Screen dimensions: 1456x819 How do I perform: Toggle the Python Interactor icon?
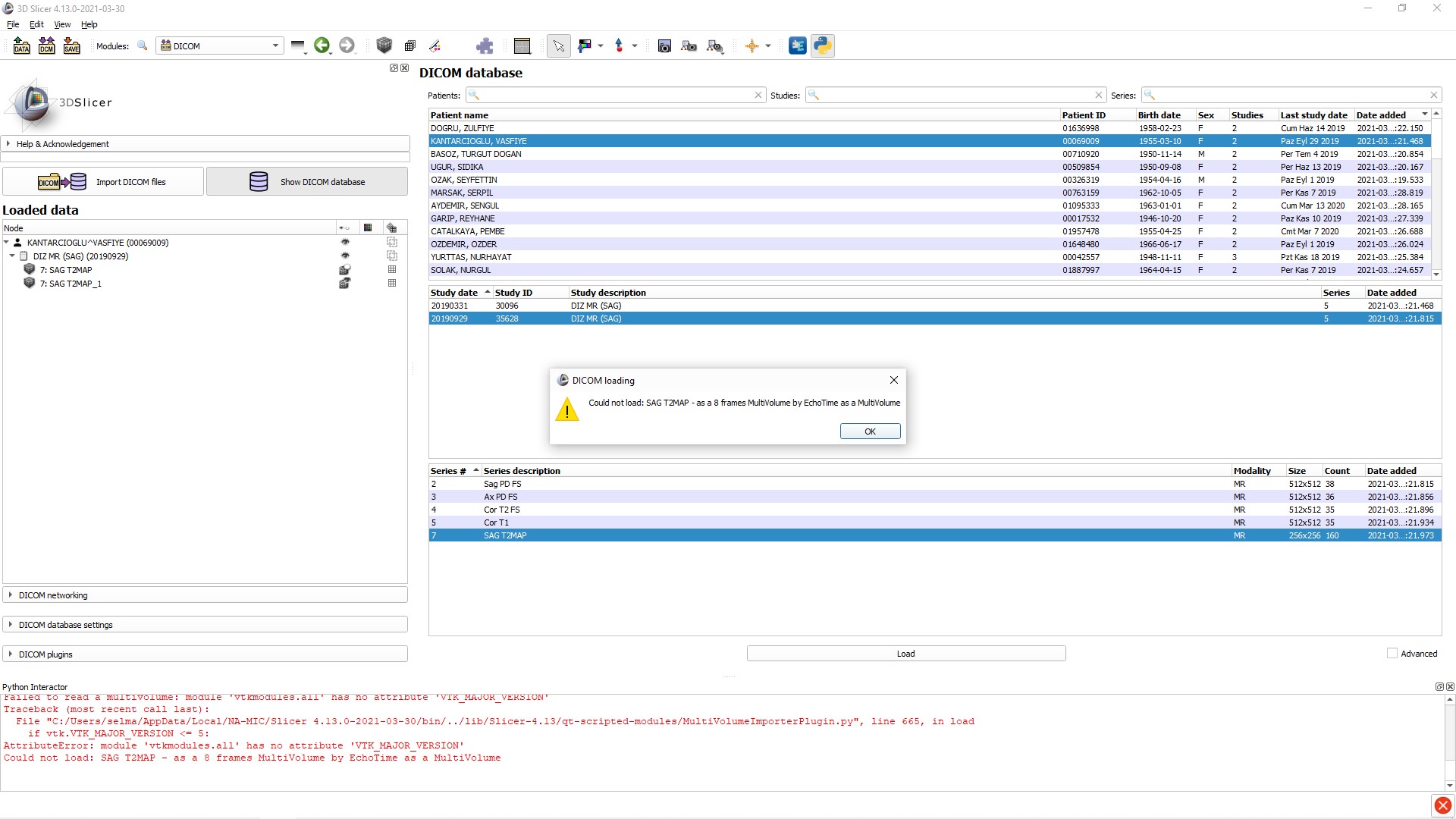(x=823, y=46)
